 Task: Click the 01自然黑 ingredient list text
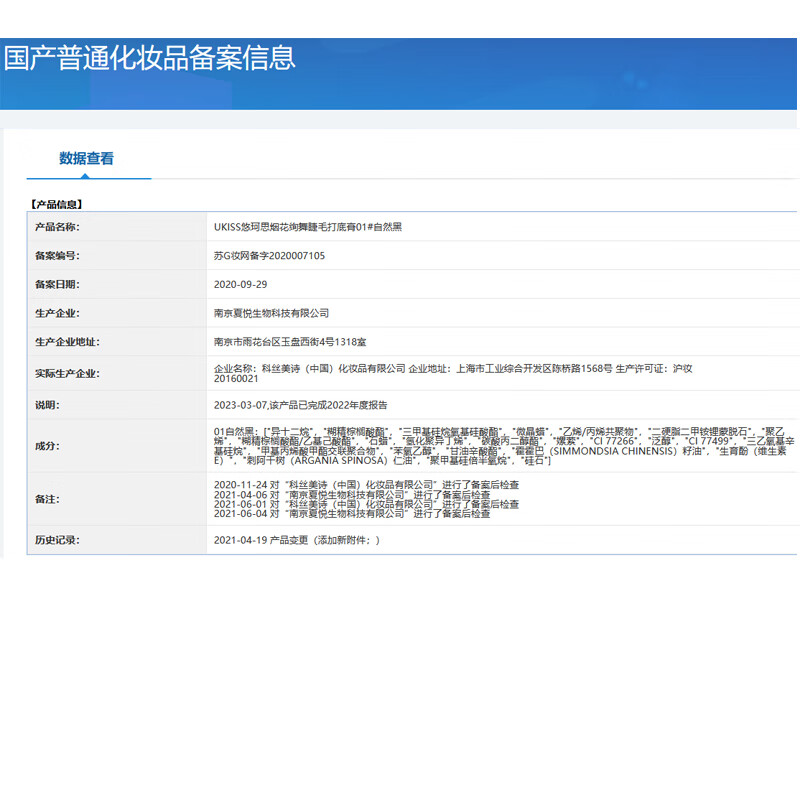500,445
